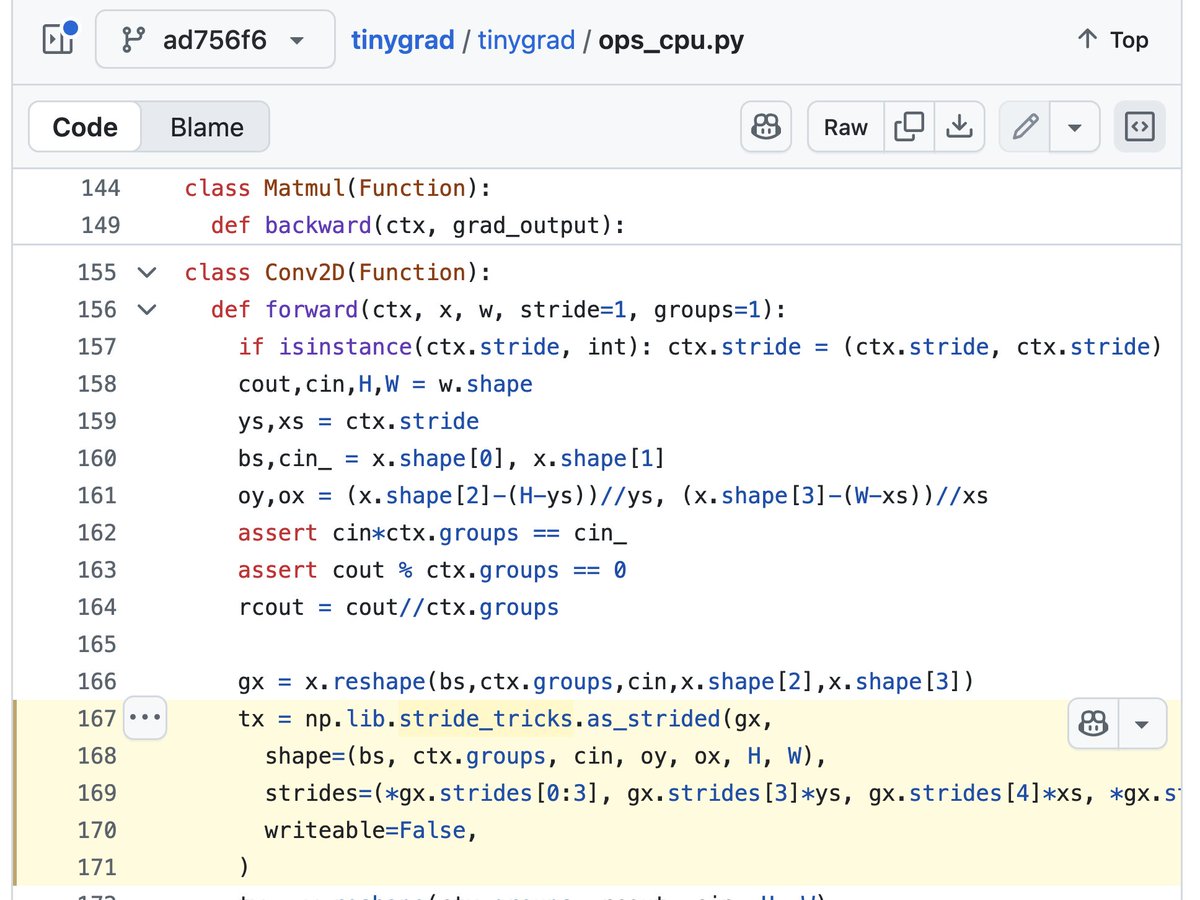Viewport: 1200px width, 900px height.
Task: Open the ad756f6 branch selector dropdown
Action: 215,40
